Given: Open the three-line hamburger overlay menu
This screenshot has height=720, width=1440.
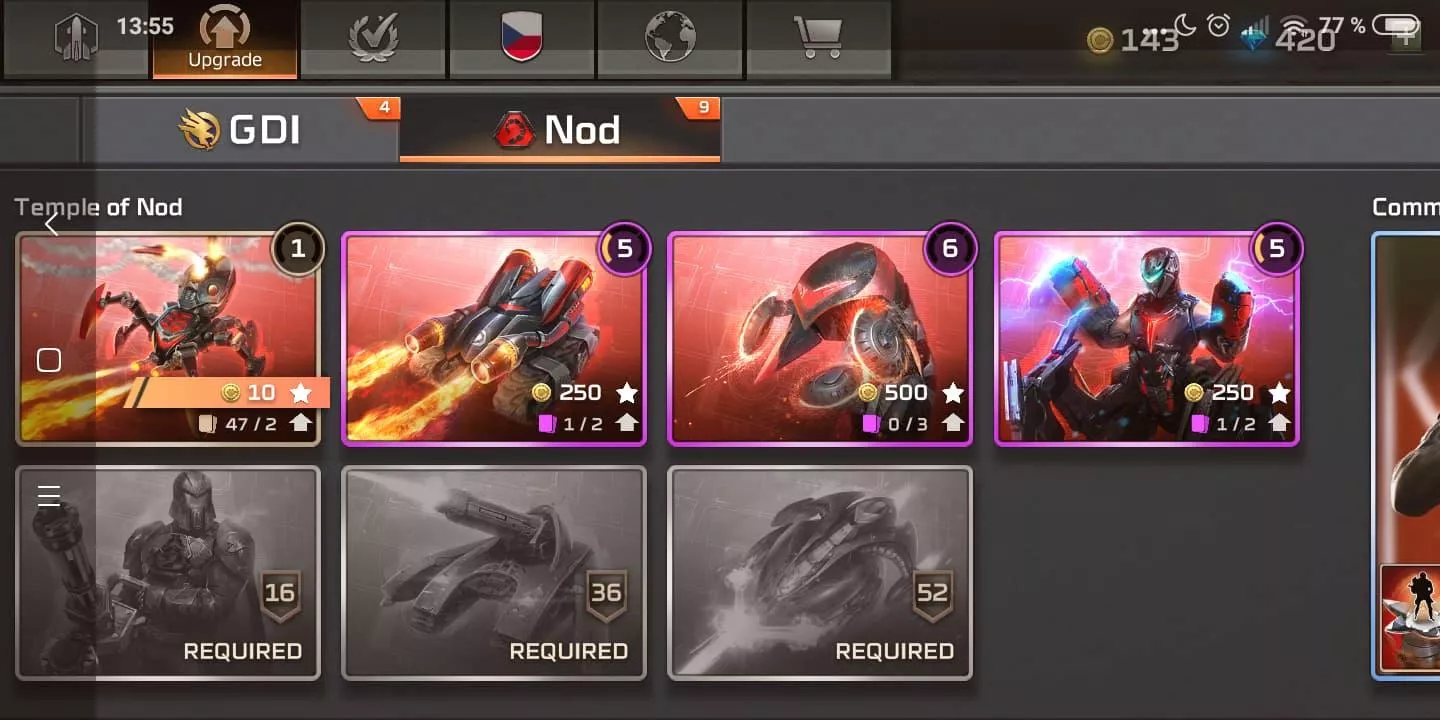Looking at the screenshot, I should click(49, 496).
